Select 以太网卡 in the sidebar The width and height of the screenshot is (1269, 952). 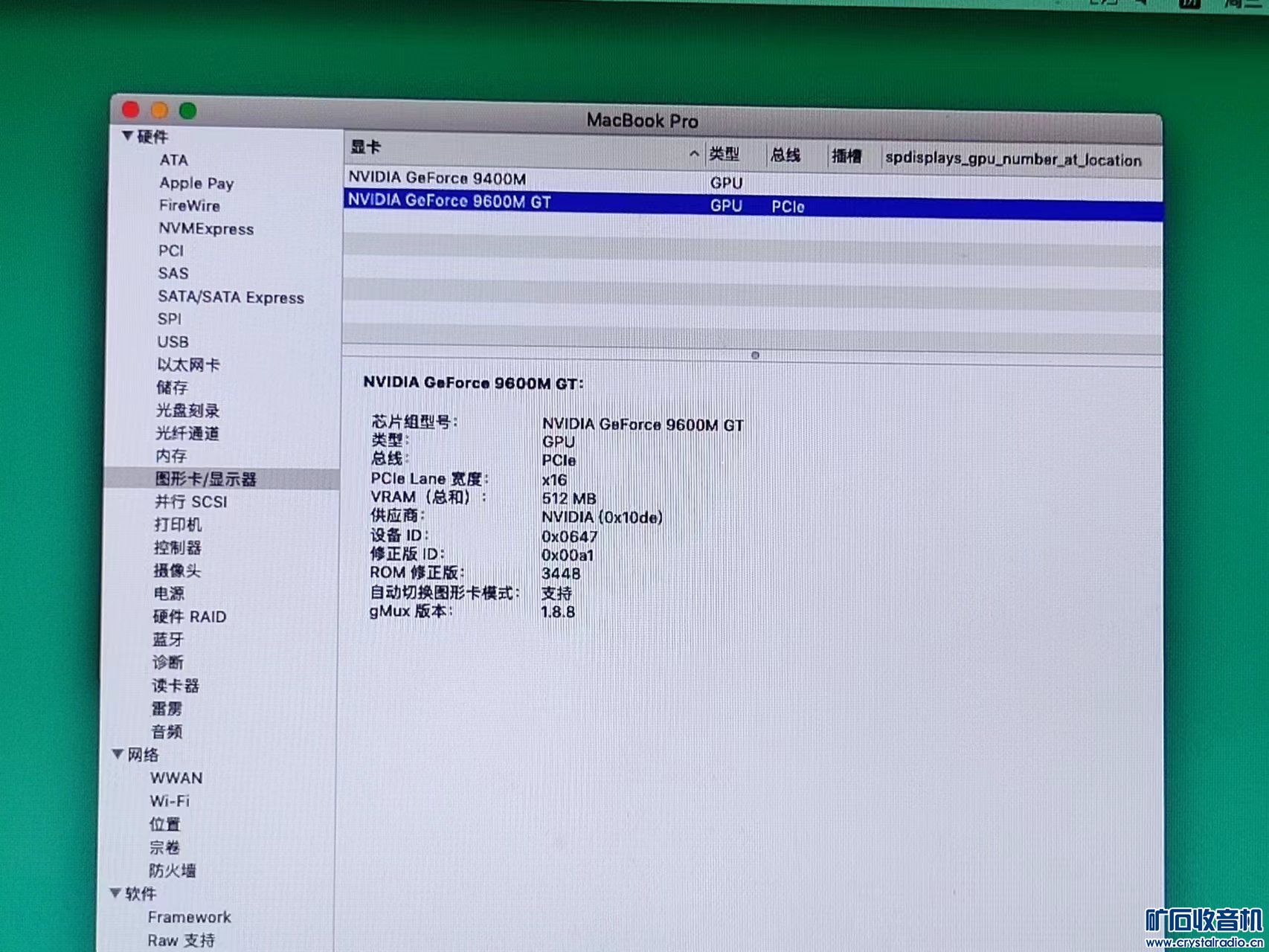click(188, 364)
